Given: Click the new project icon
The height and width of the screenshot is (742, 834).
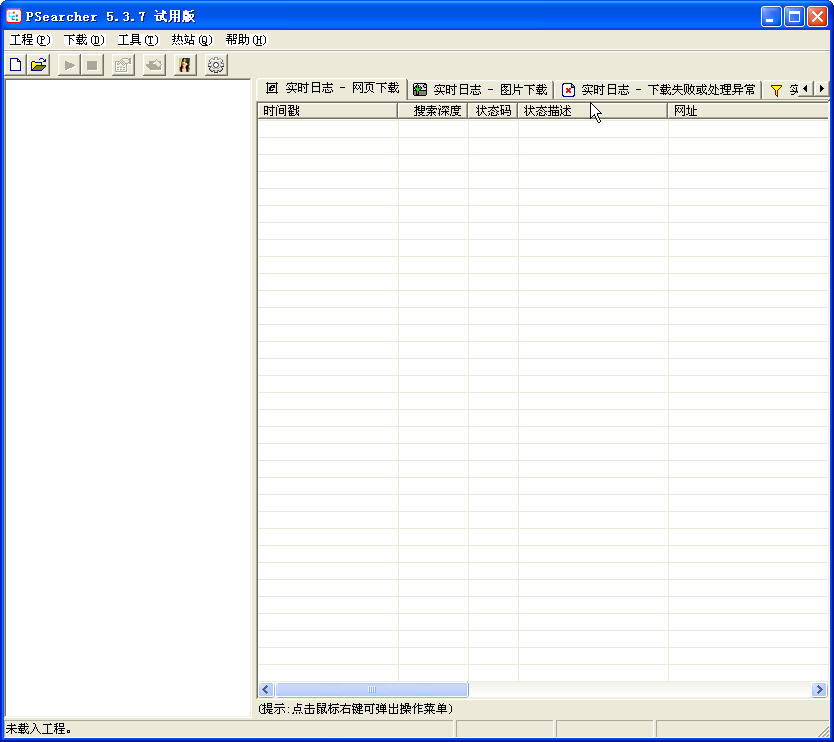Looking at the screenshot, I should 16,65.
